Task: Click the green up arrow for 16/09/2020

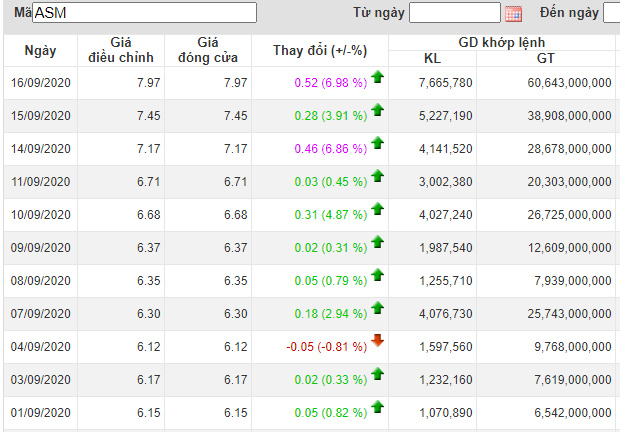Action: pos(378,77)
